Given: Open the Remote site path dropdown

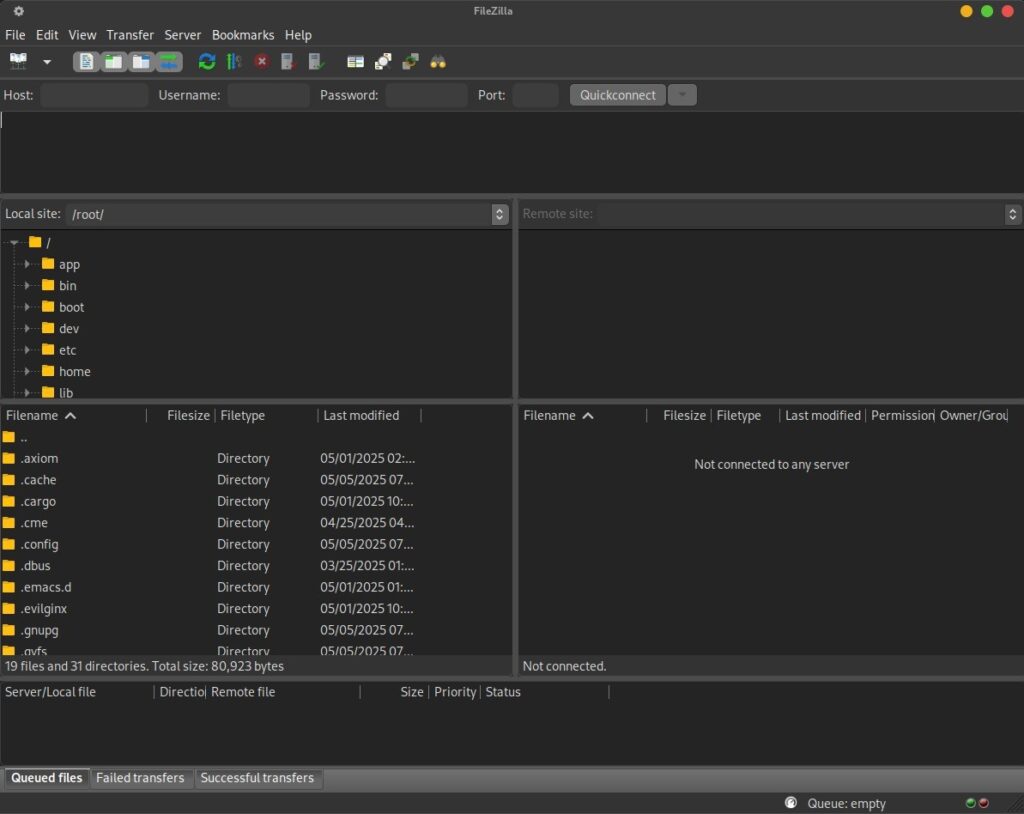Looking at the screenshot, I should tap(1012, 214).
